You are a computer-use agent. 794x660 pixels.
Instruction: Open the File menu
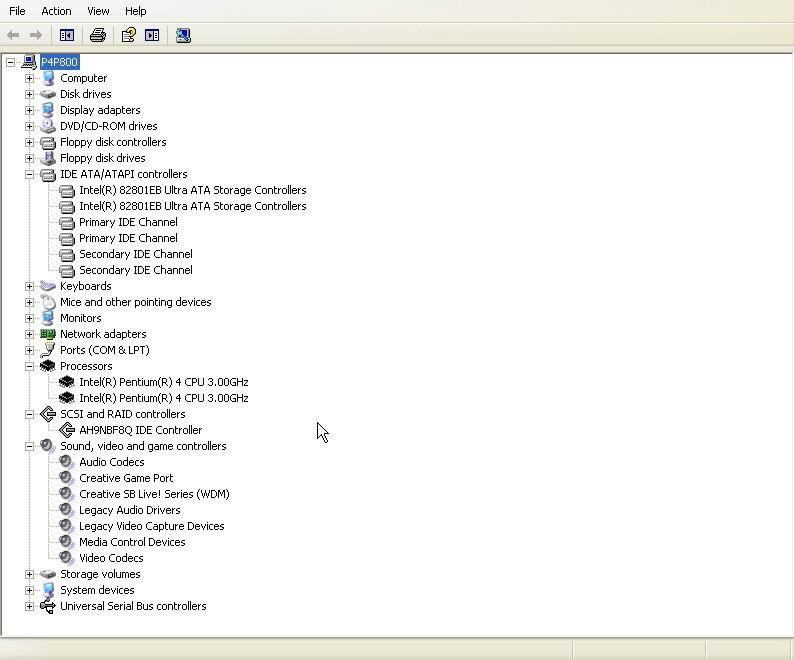17,11
